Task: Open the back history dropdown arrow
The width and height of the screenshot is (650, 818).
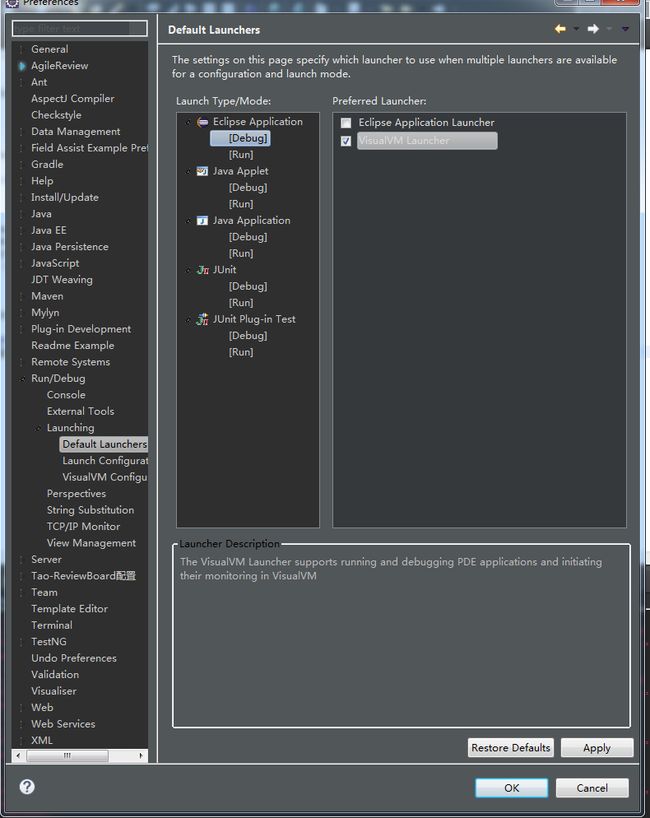Action: [576, 29]
